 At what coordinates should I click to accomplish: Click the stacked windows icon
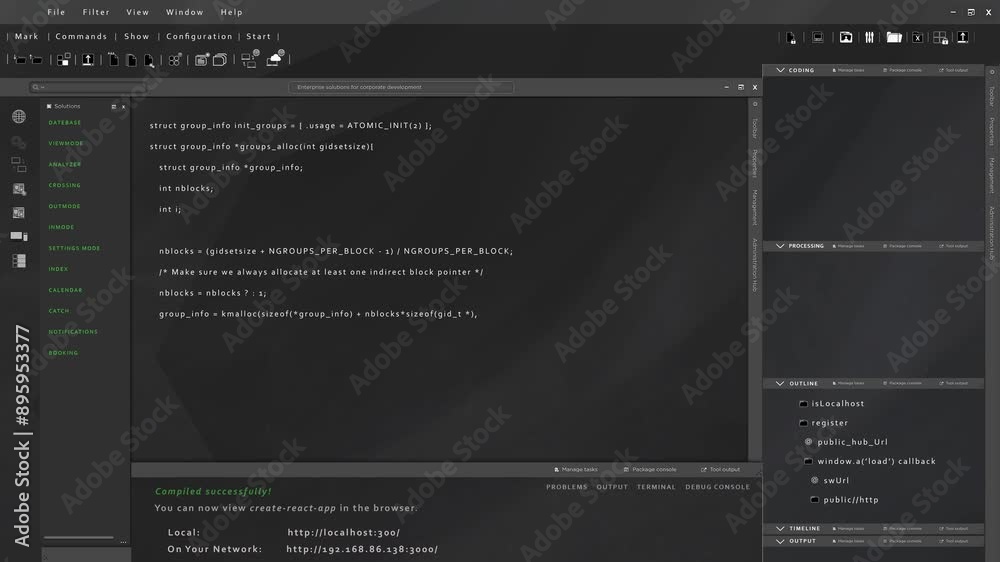pyautogui.click(x=220, y=60)
